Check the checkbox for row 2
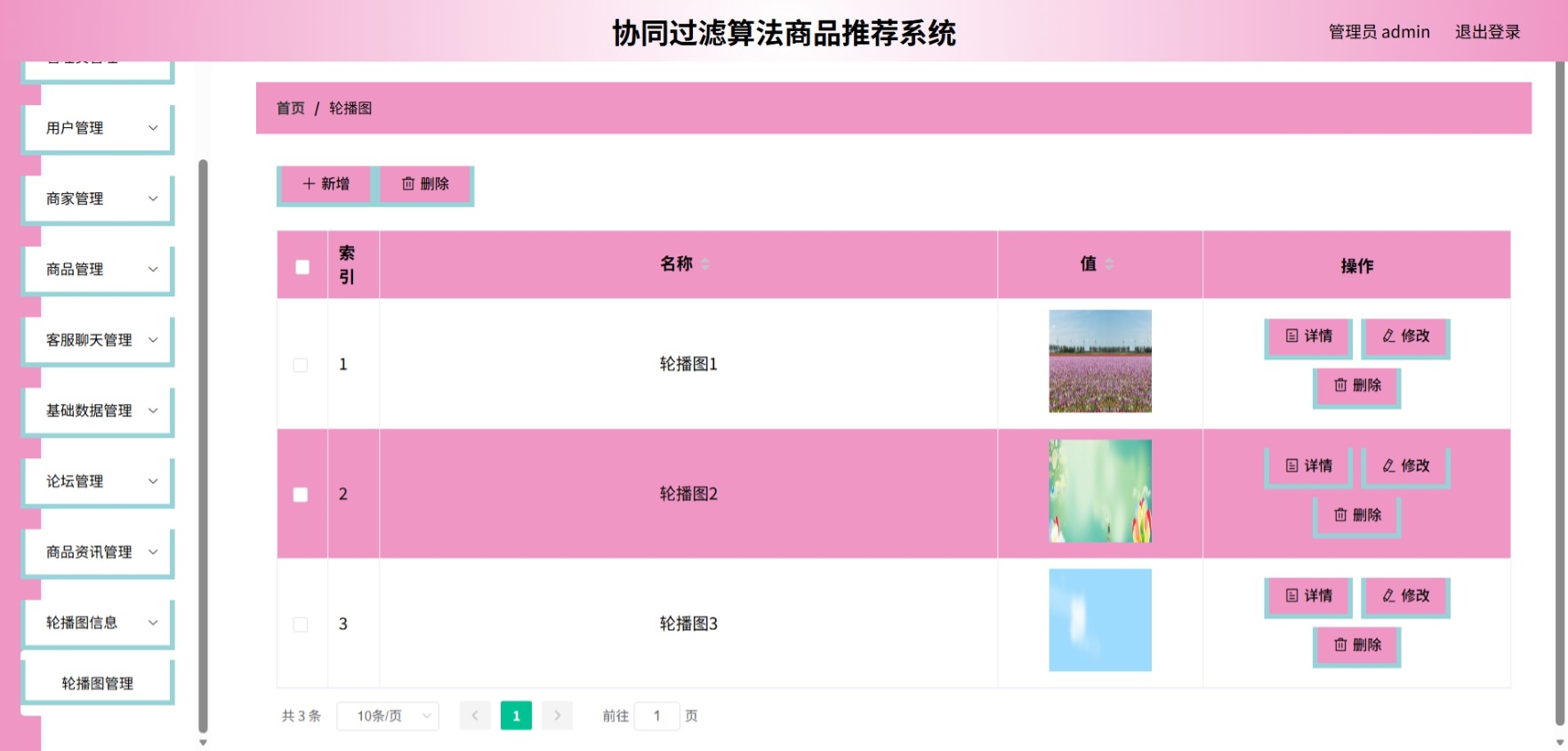The width and height of the screenshot is (1568, 751). click(301, 495)
